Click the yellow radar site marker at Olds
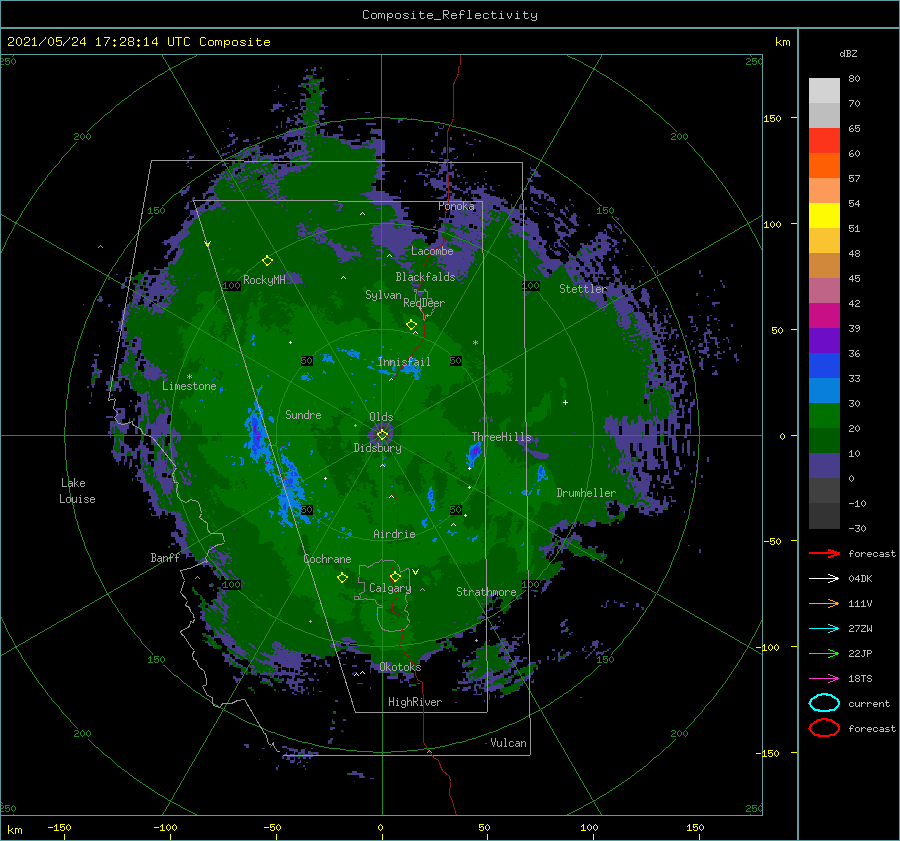This screenshot has height=841, width=900. pyautogui.click(x=382, y=435)
